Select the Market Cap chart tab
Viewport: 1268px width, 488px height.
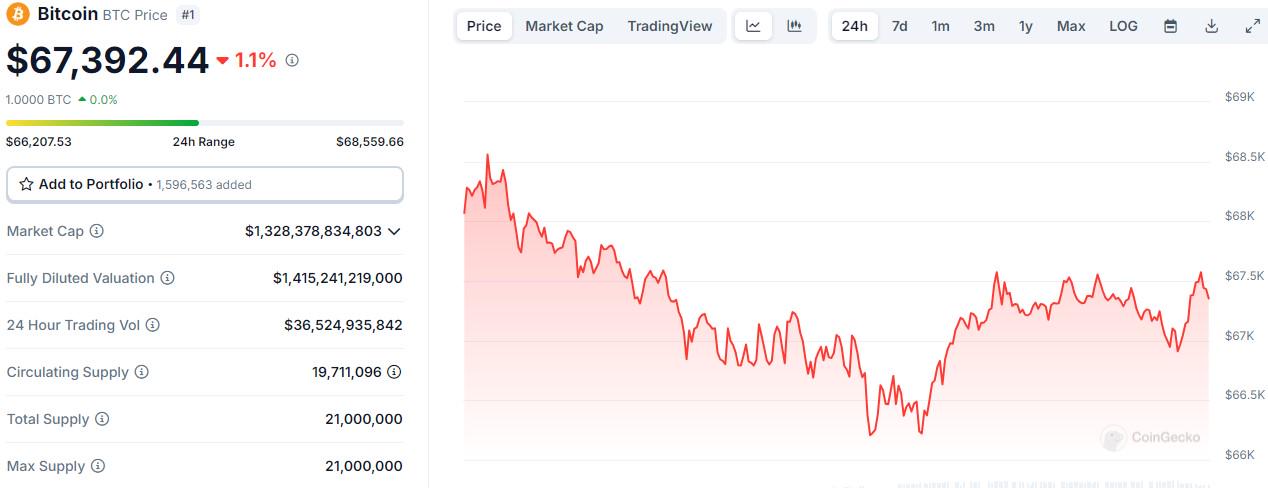tap(564, 26)
